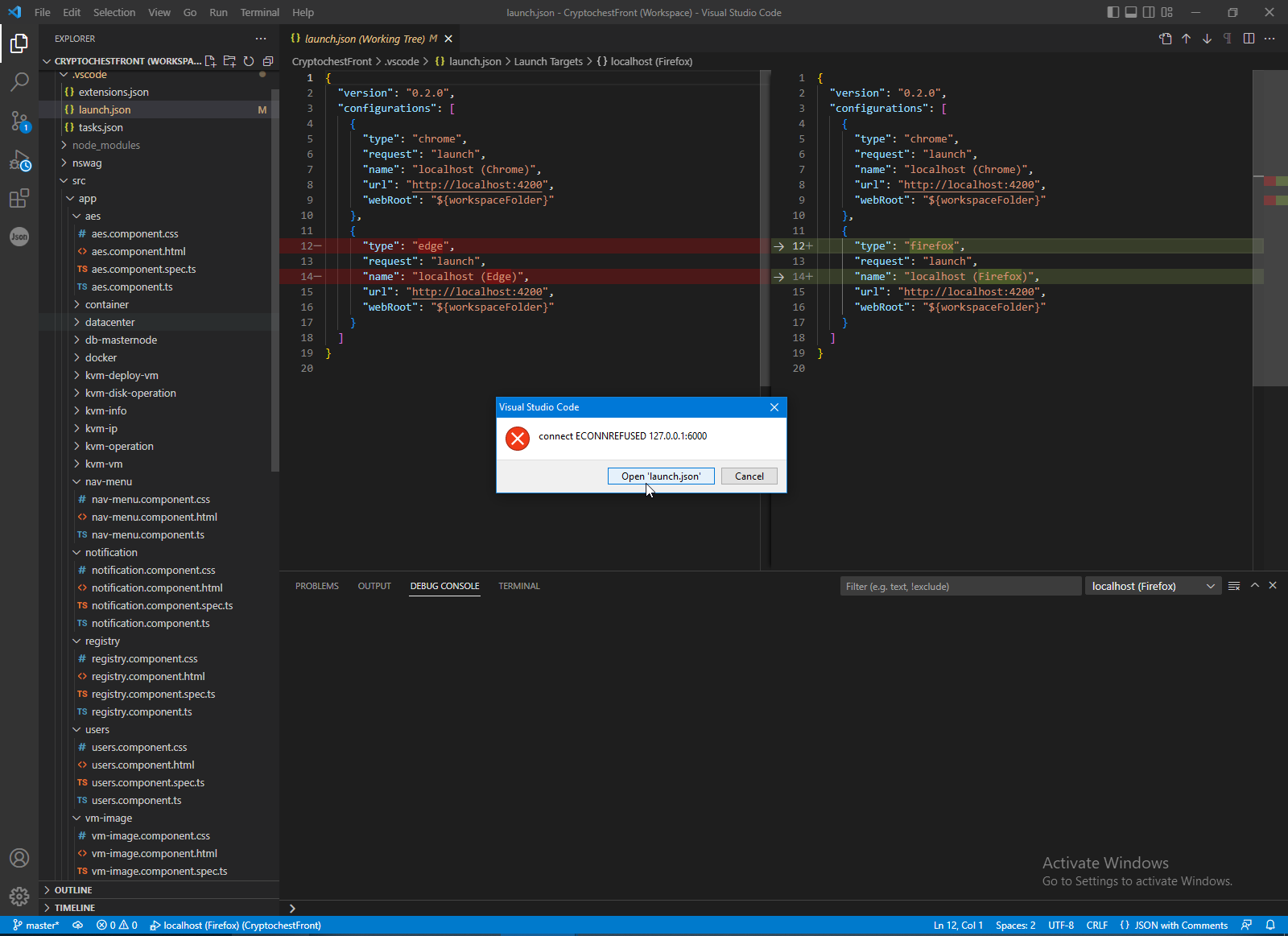Click the master branch indicator in status bar
This screenshot has width=1288, height=936.
pos(36,926)
